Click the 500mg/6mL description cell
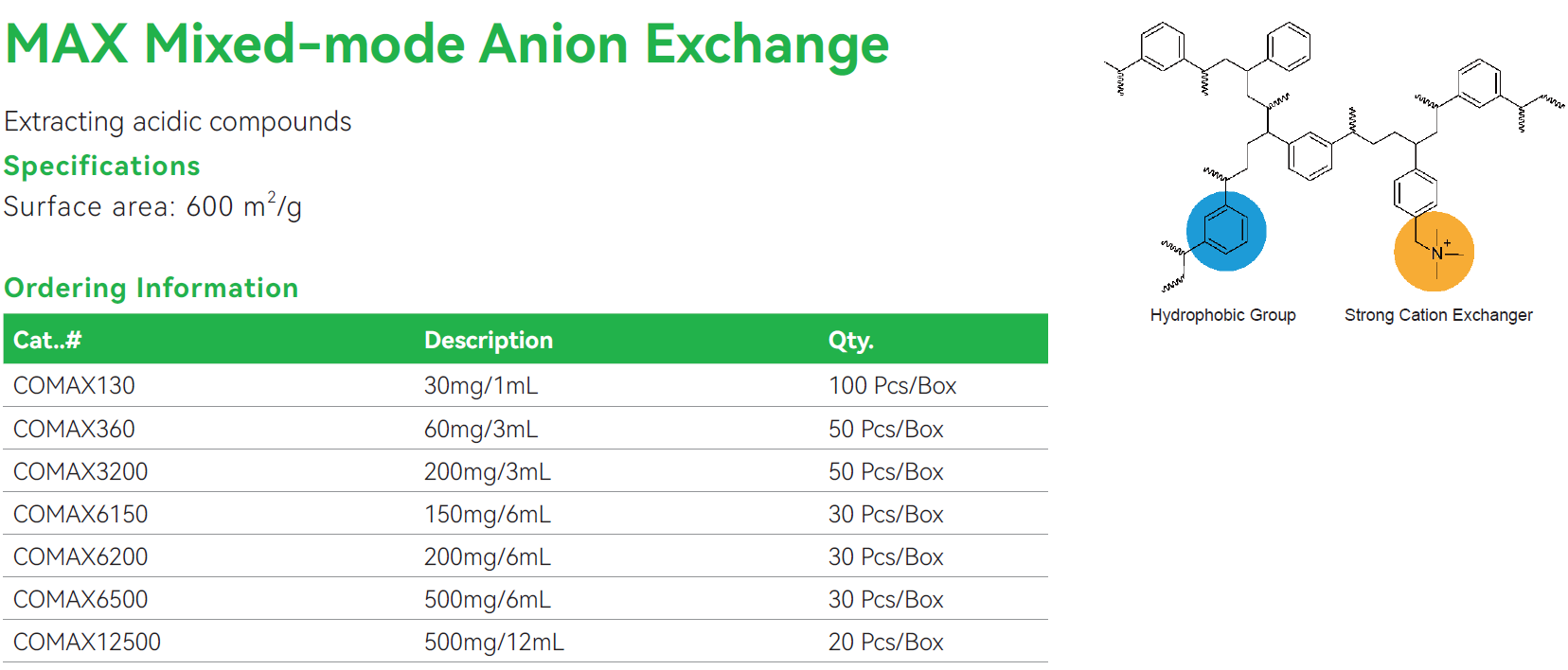Screen dimensions: 1568x670 pos(487,599)
